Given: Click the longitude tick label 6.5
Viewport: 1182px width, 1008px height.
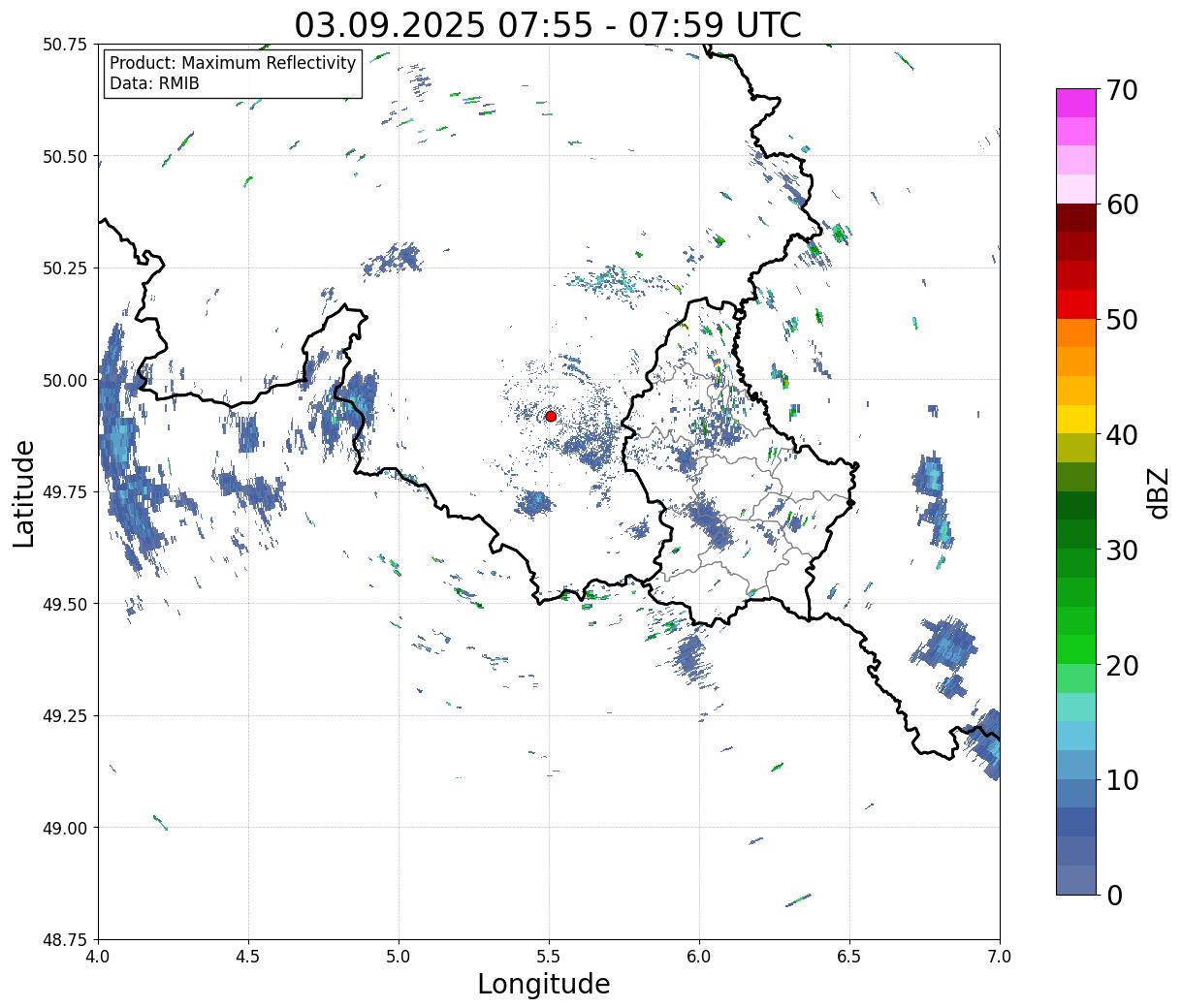Looking at the screenshot, I should point(849,957).
